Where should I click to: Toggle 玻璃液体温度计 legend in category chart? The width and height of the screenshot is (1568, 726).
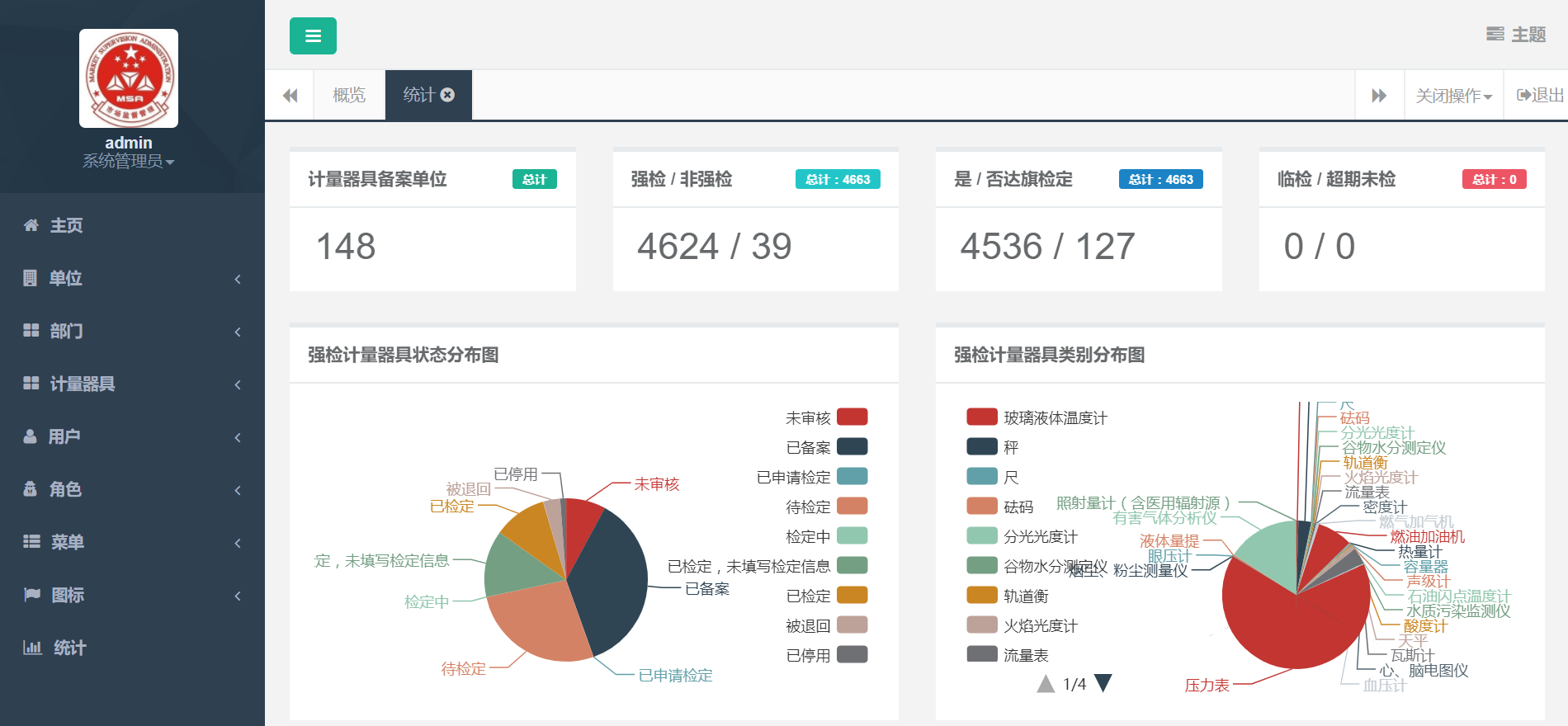click(x=1037, y=417)
